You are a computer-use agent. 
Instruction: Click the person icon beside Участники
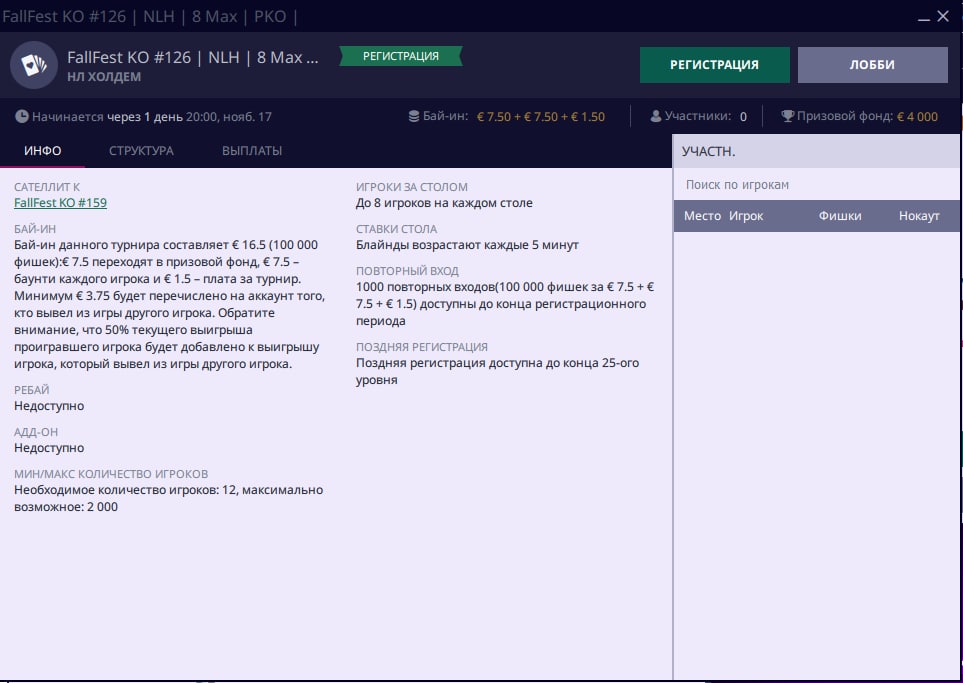pos(656,117)
